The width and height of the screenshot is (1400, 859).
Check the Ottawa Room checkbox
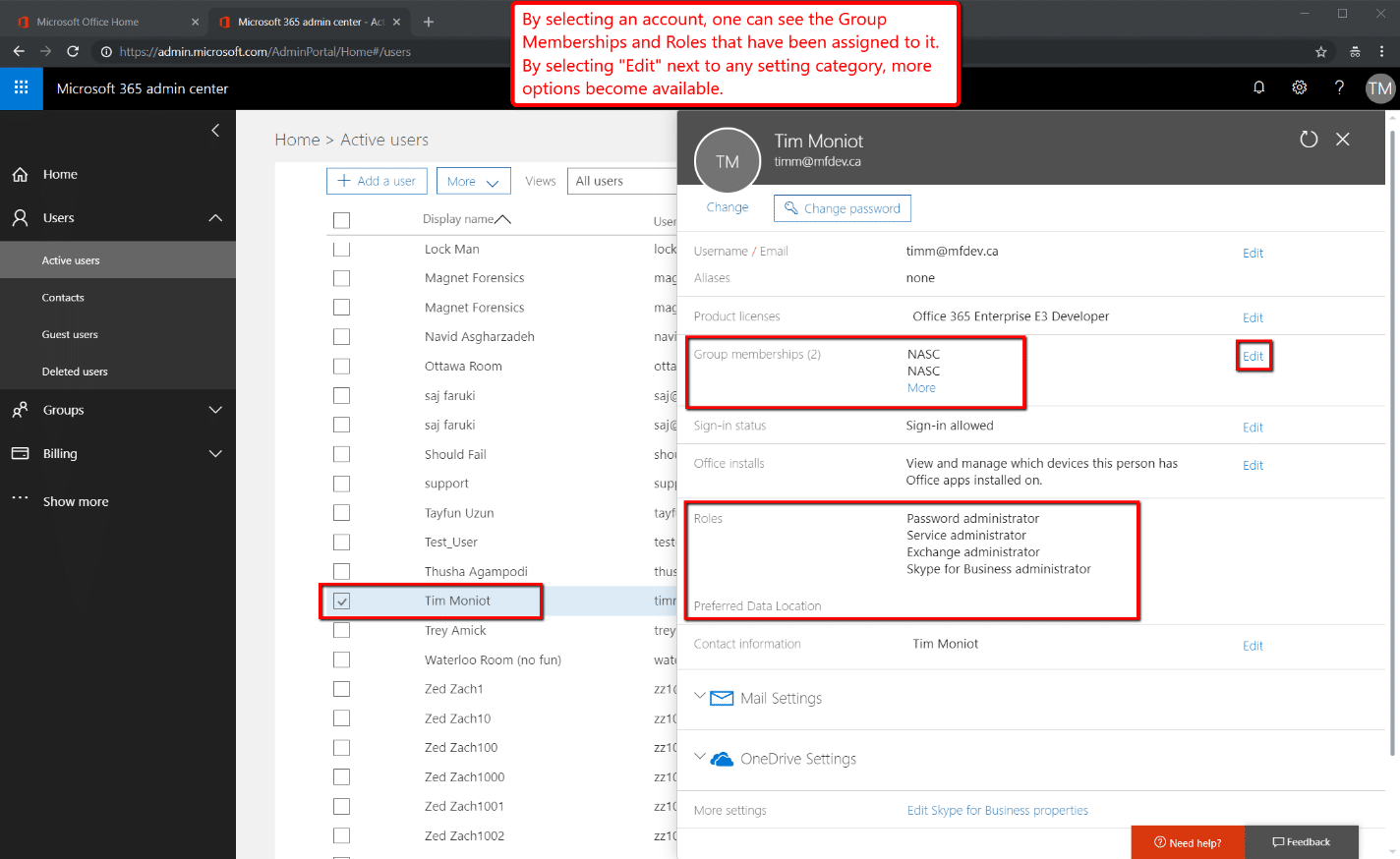pyautogui.click(x=341, y=367)
